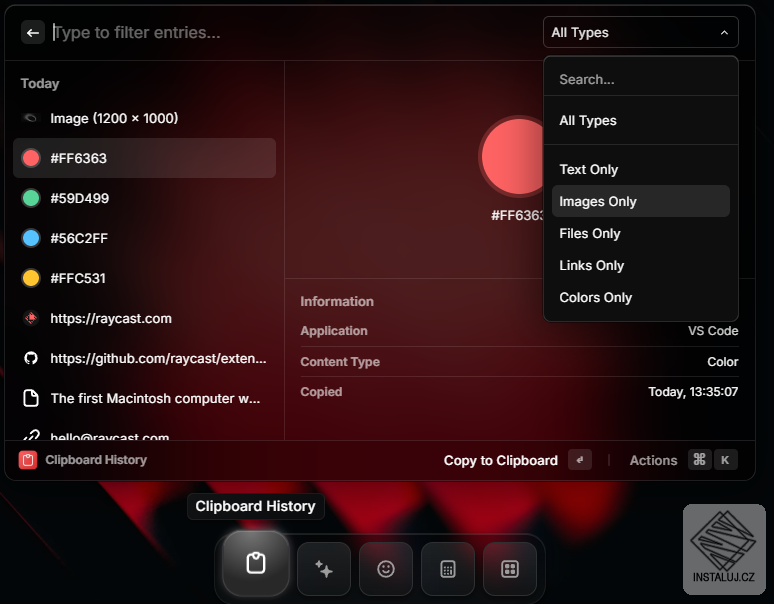Click the window management grid dock button

coord(509,569)
